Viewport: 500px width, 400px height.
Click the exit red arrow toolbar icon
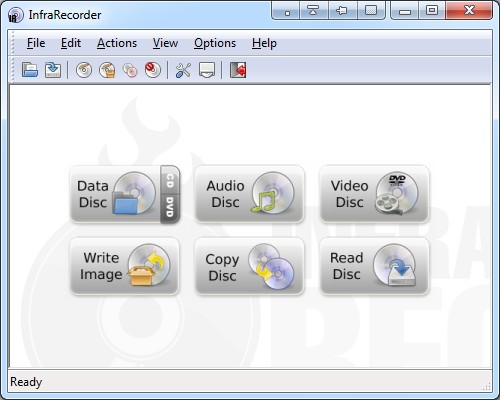coord(238,70)
